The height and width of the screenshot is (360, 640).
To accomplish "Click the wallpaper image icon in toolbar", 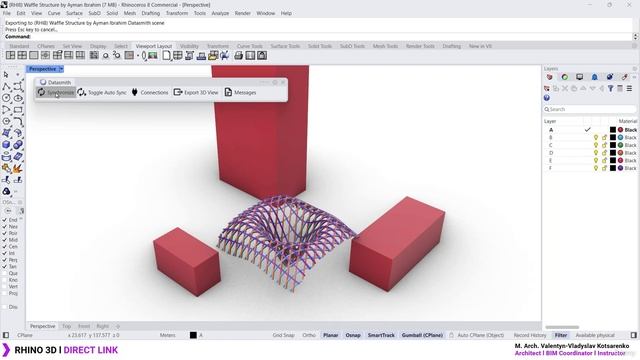I will coord(153,55).
